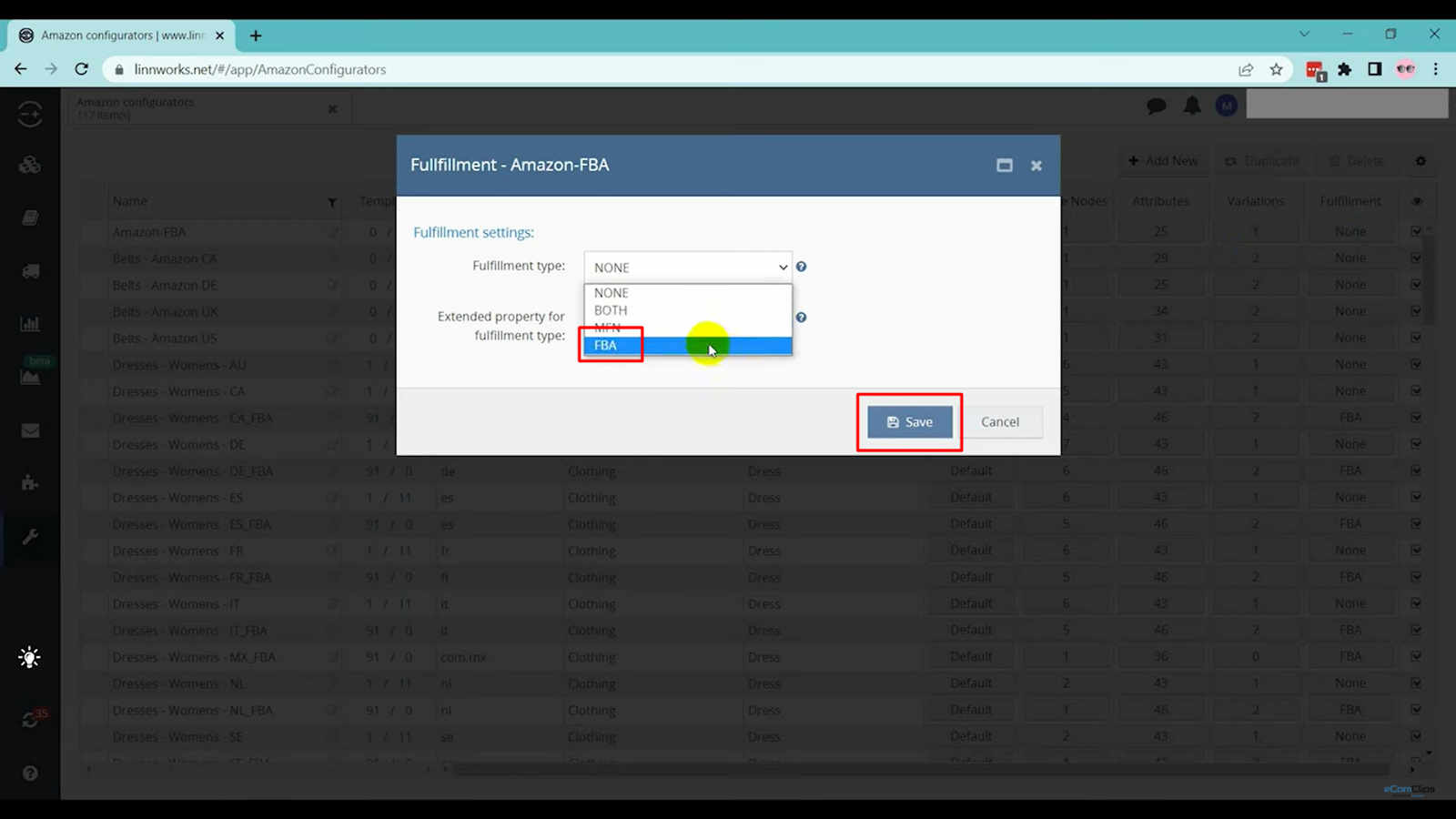Open the shipping truck sidebar icon
The width and height of the screenshot is (1456, 819).
pyautogui.click(x=30, y=271)
